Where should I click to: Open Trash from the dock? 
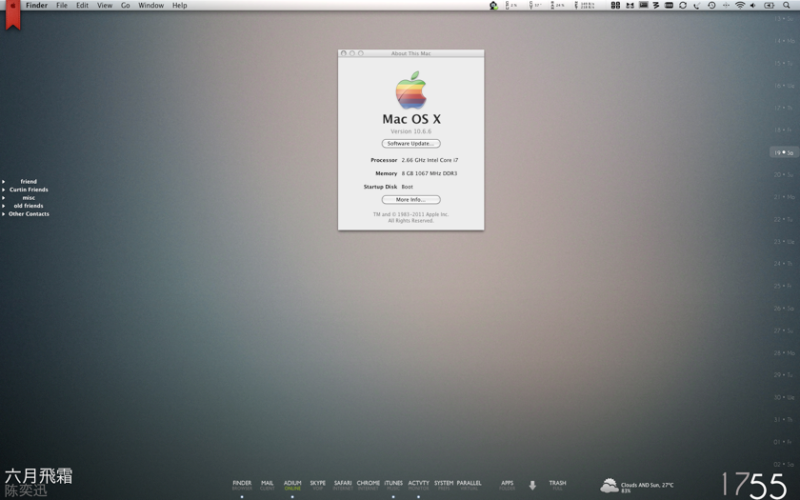point(557,484)
